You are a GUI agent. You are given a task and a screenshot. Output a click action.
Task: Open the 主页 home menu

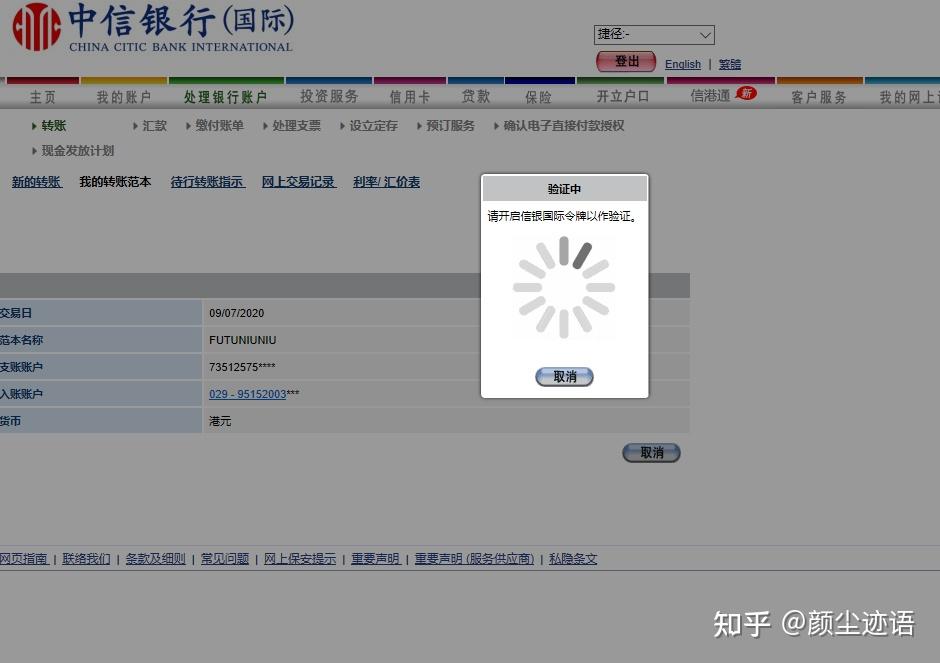(x=42, y=97)
